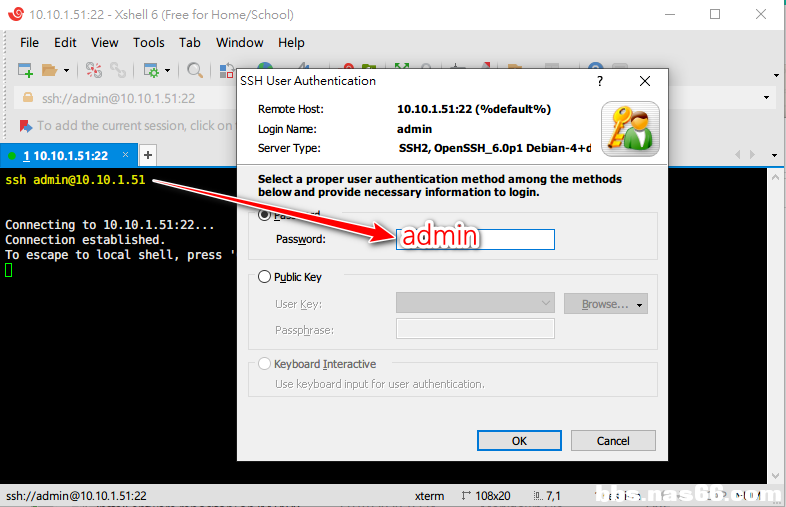The image size is (786, 507).
Task: Click the Login Name value 'admin'
Action: pos(414,129)
